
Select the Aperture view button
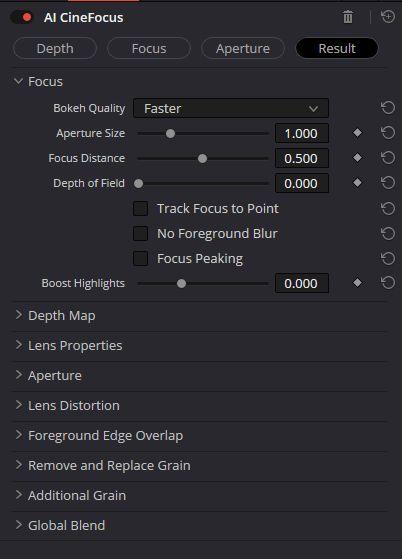(x=243, y=48)
